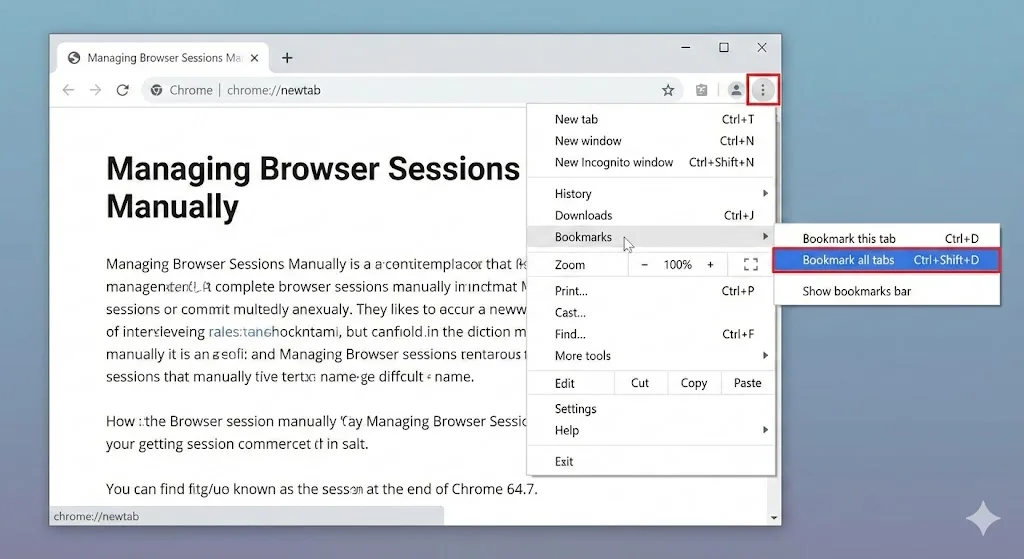Decrease zoom with the minus button
The image size is (1024, 559).
point(645,264)
